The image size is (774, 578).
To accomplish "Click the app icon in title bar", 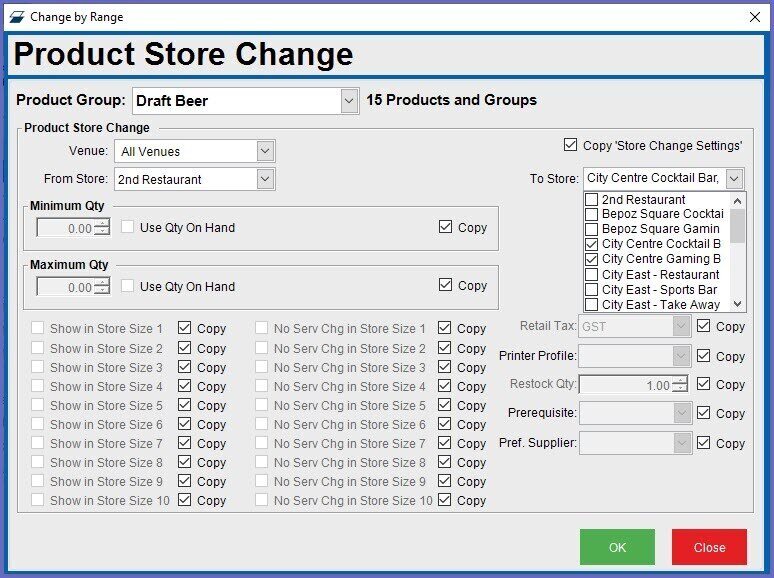I will 16,17.
